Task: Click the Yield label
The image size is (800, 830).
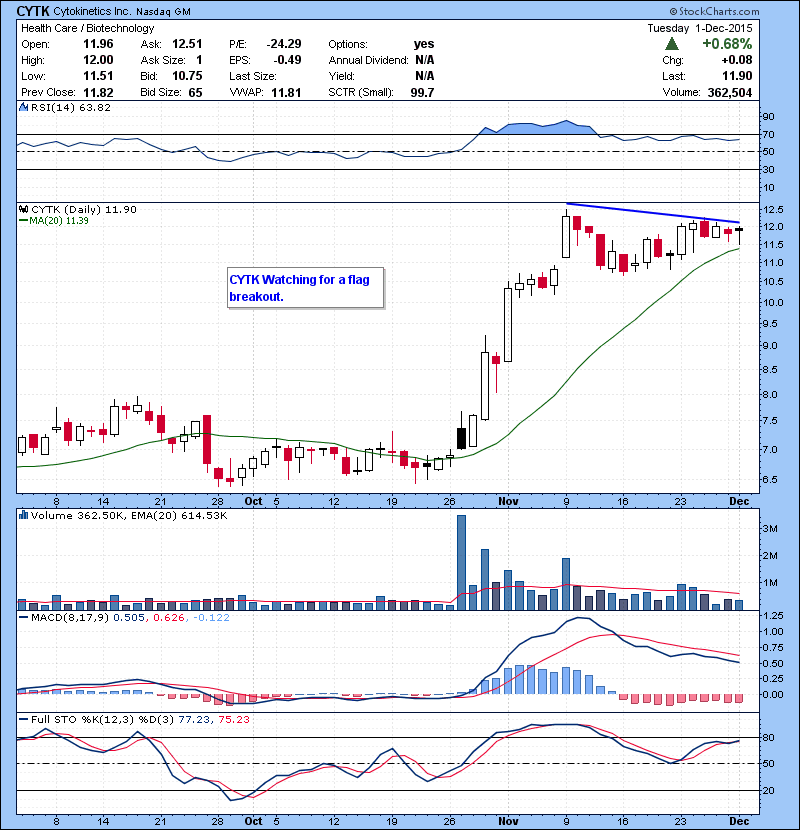Action: (x=341, y=76)
